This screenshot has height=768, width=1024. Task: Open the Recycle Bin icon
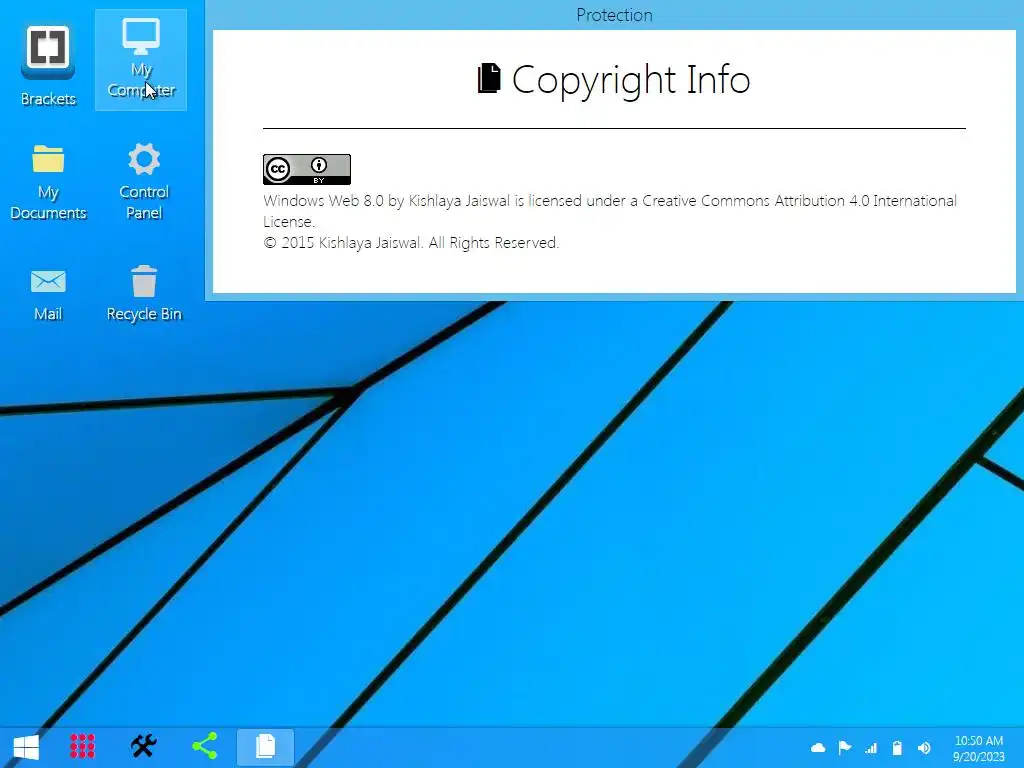point(144,295)
